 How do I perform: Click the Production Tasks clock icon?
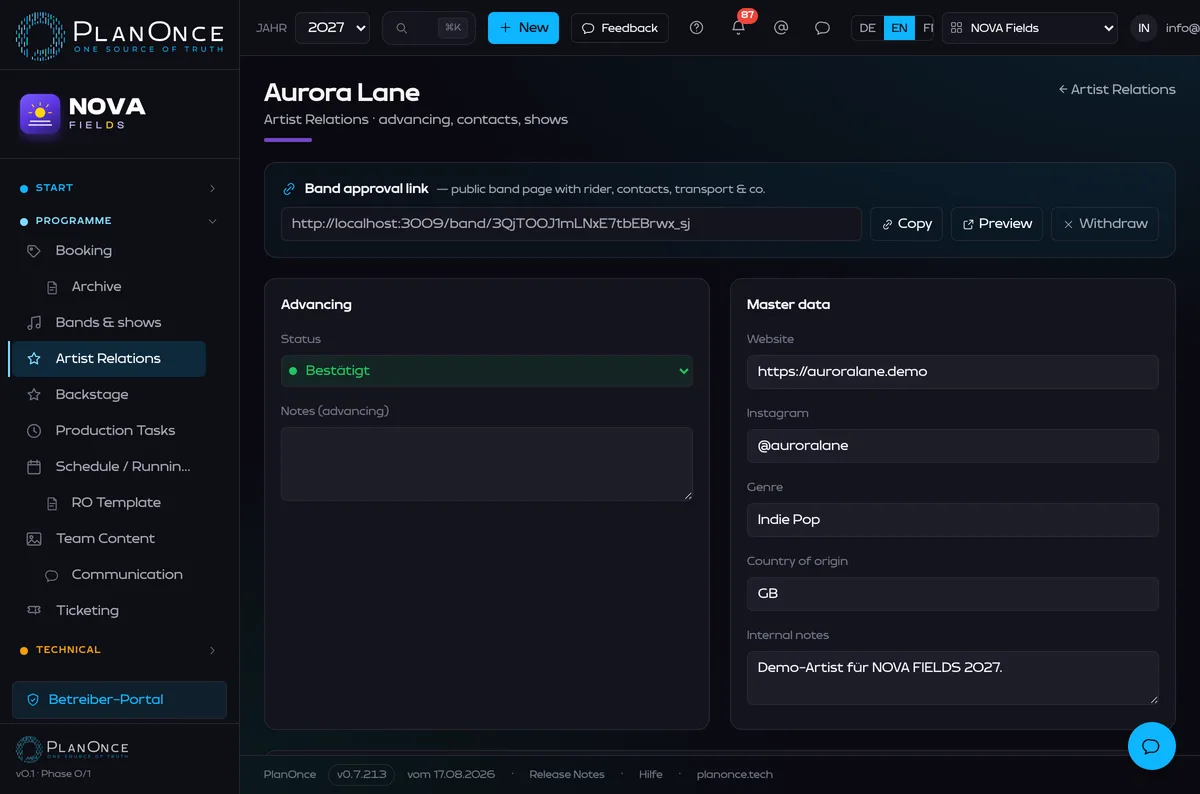34,431
